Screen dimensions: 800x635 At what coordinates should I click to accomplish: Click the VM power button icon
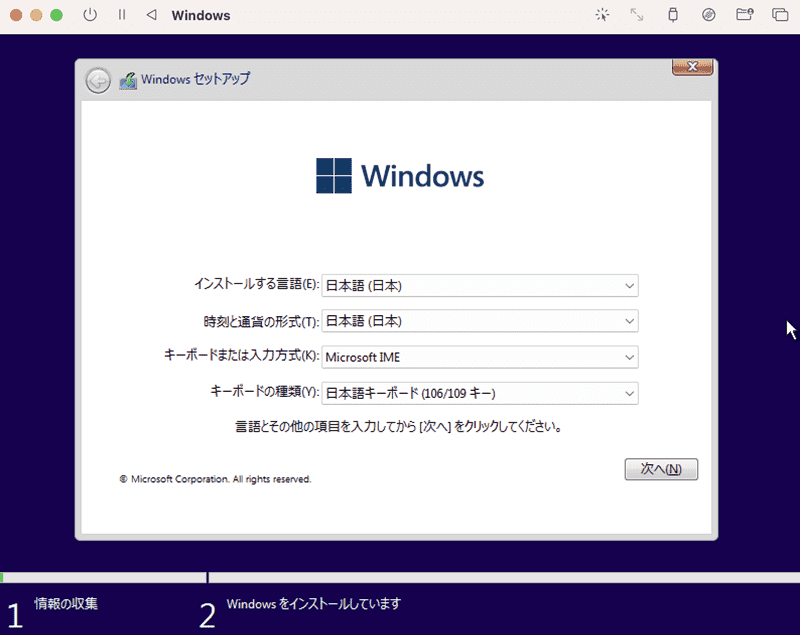[90, 15]
